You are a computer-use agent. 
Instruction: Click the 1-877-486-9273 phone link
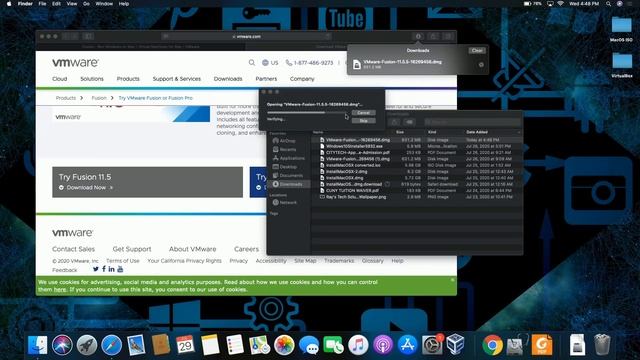(310, 62)
